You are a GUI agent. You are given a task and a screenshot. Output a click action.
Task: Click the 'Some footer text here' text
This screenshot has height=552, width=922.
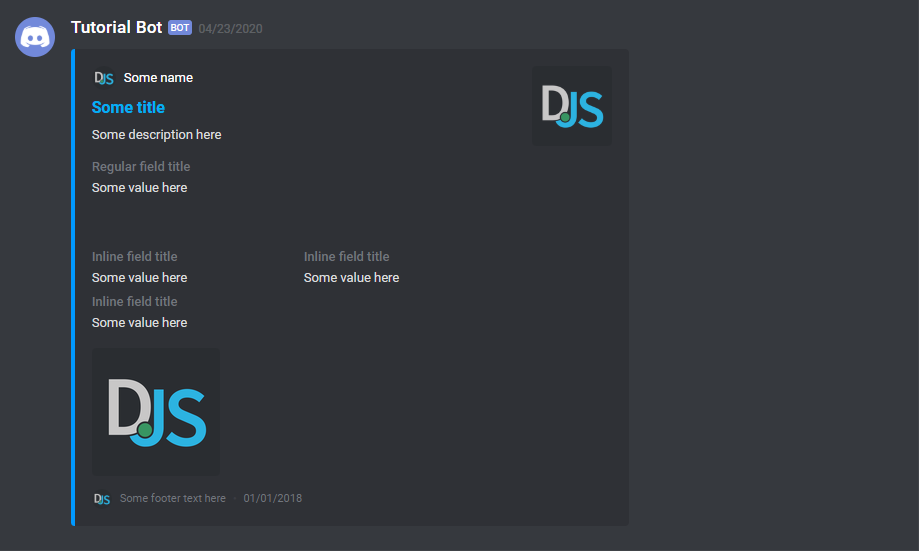[x=173, y=499]
